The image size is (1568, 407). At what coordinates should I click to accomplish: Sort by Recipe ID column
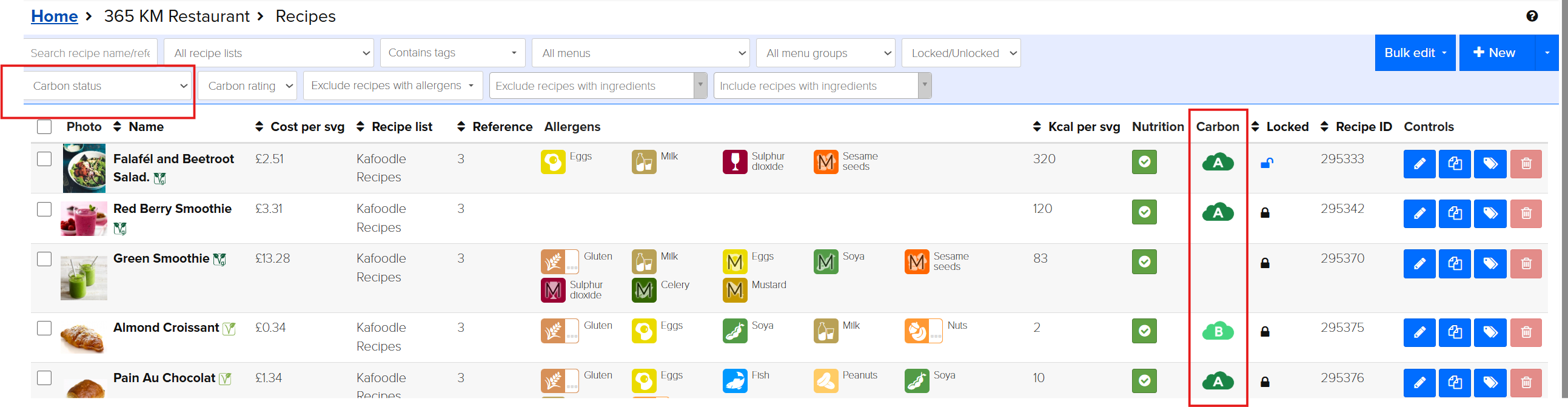tap(1356, 127)
